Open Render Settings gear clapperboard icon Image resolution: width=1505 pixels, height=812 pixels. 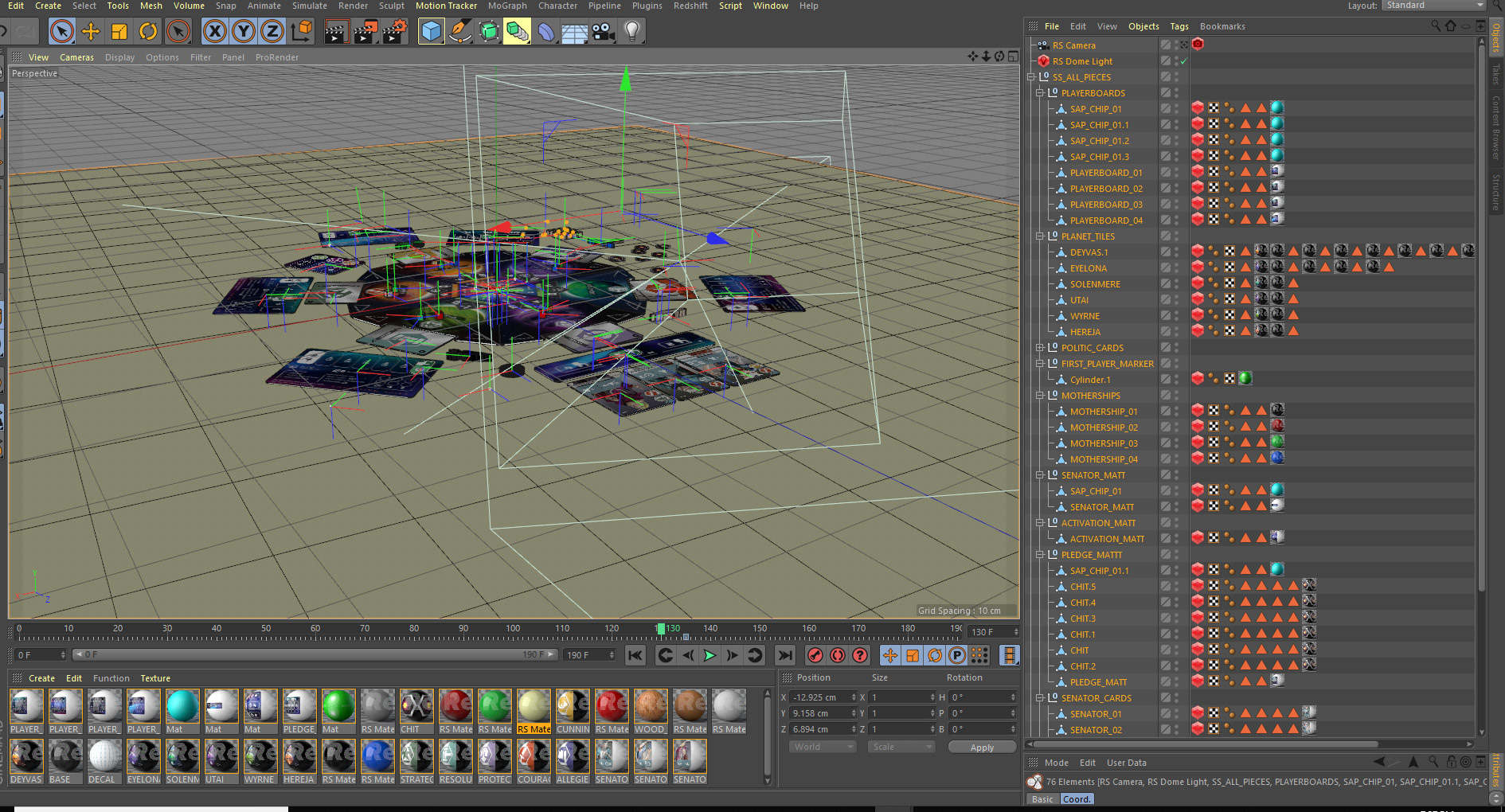[395, 32]
